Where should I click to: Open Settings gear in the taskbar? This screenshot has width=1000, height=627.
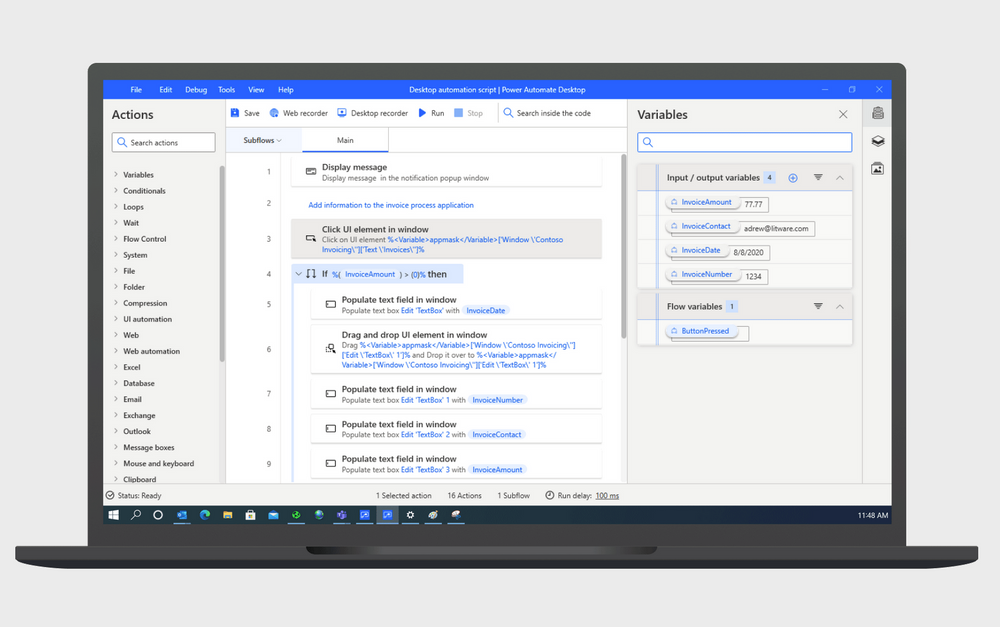410,515
